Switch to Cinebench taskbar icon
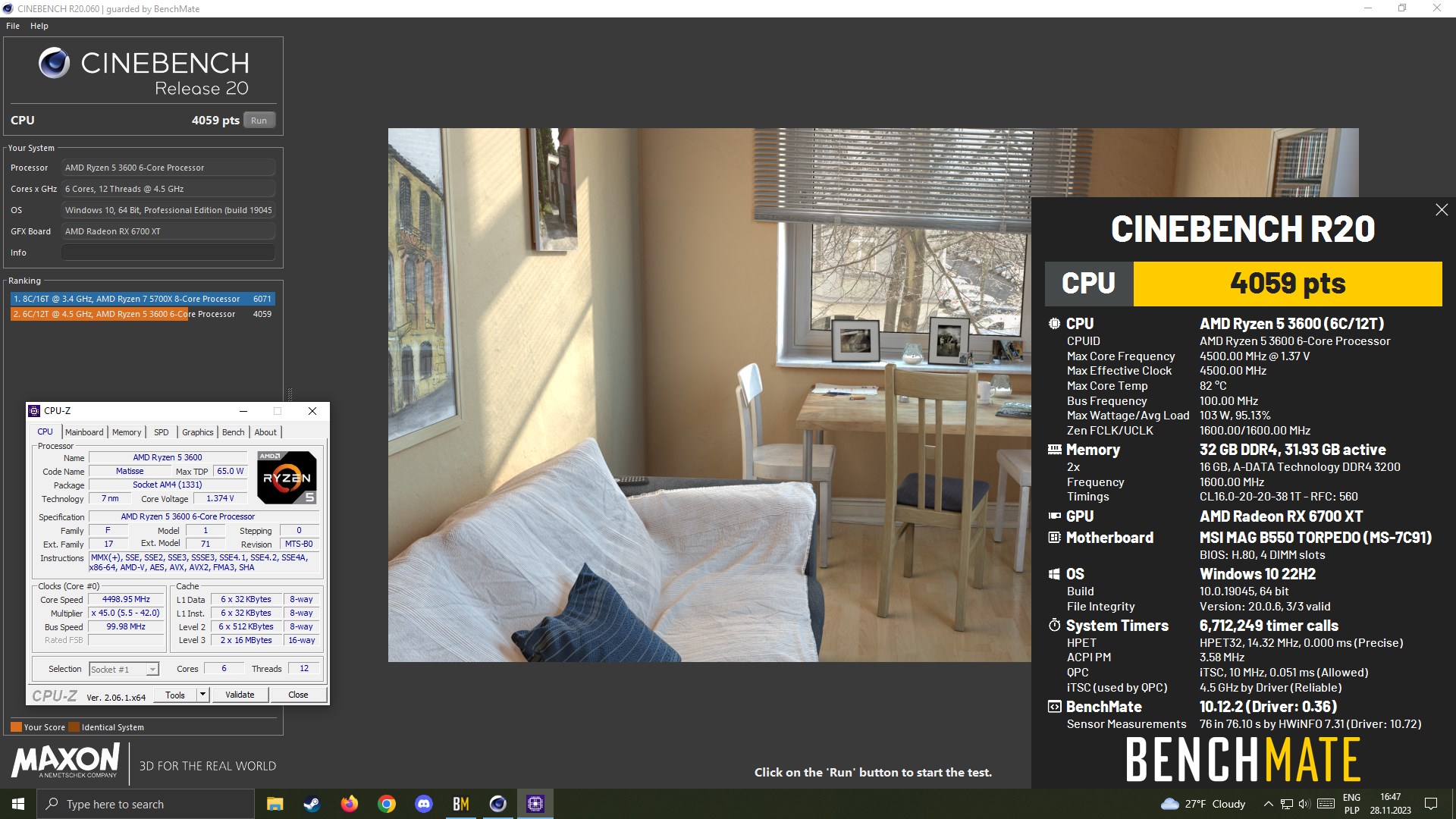Image resolution: width=1456 pixels, height=819 pixels. [497, 804]
